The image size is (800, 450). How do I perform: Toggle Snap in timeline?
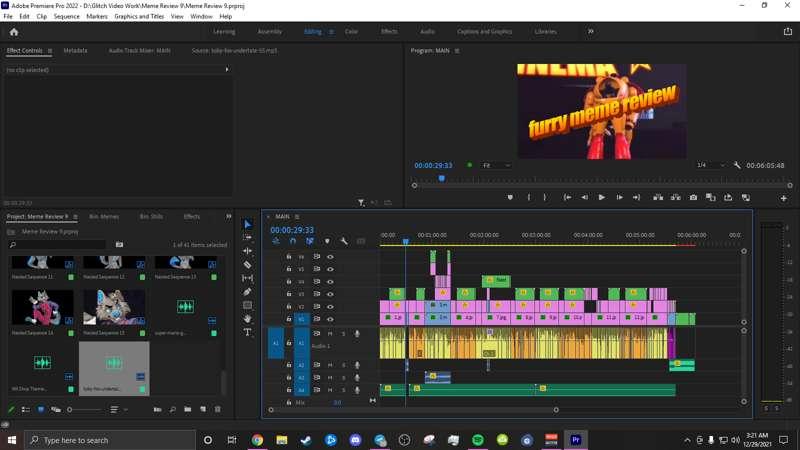(x=293, y=241)
